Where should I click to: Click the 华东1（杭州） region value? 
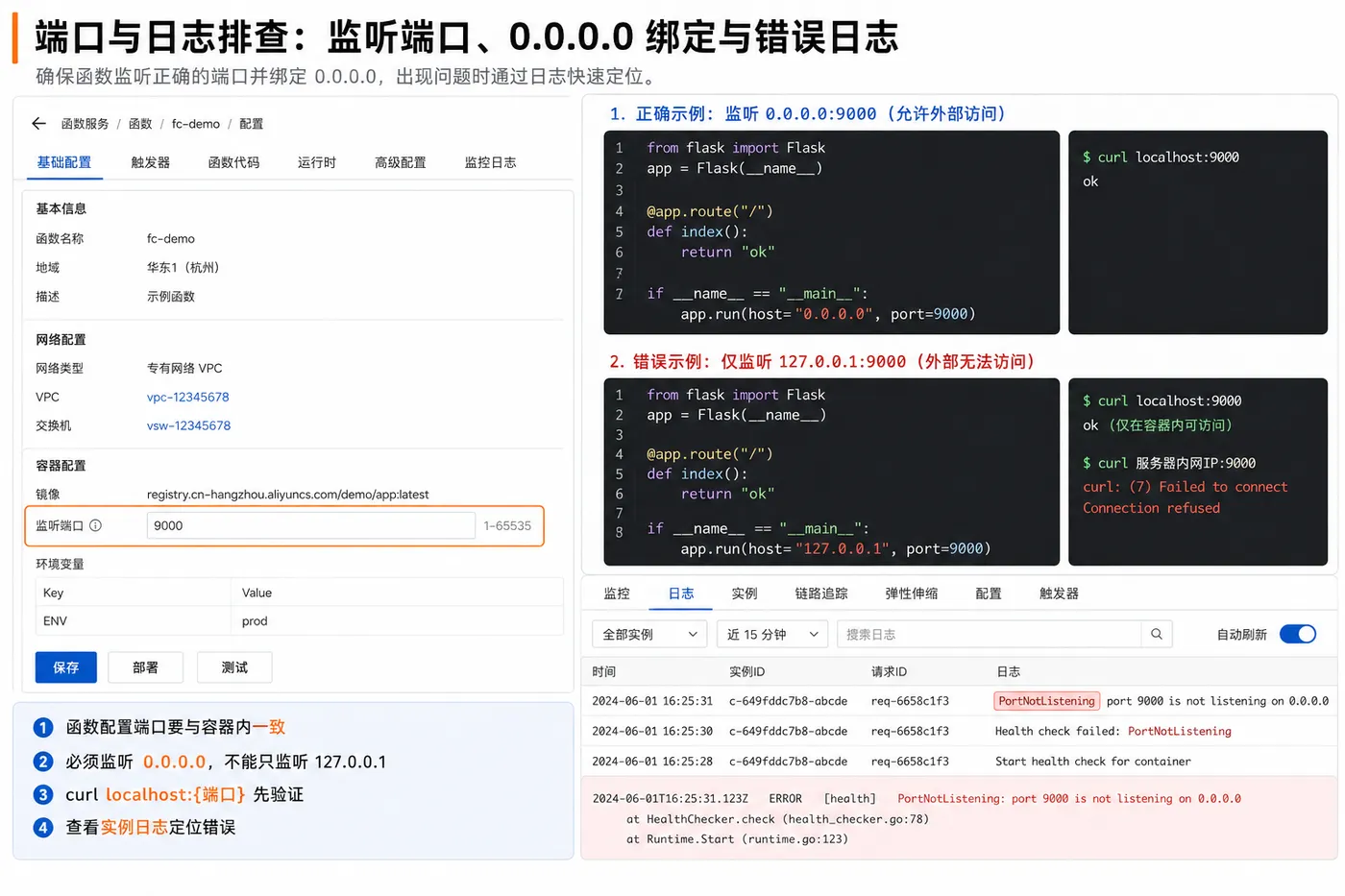tap(183, 268)
